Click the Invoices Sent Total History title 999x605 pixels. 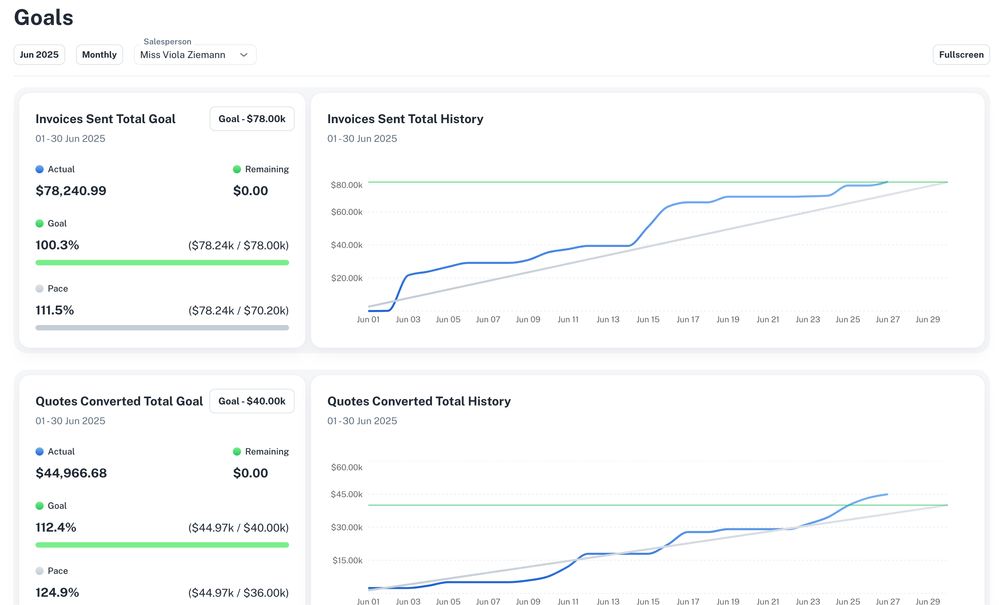[x=405, y=119]
